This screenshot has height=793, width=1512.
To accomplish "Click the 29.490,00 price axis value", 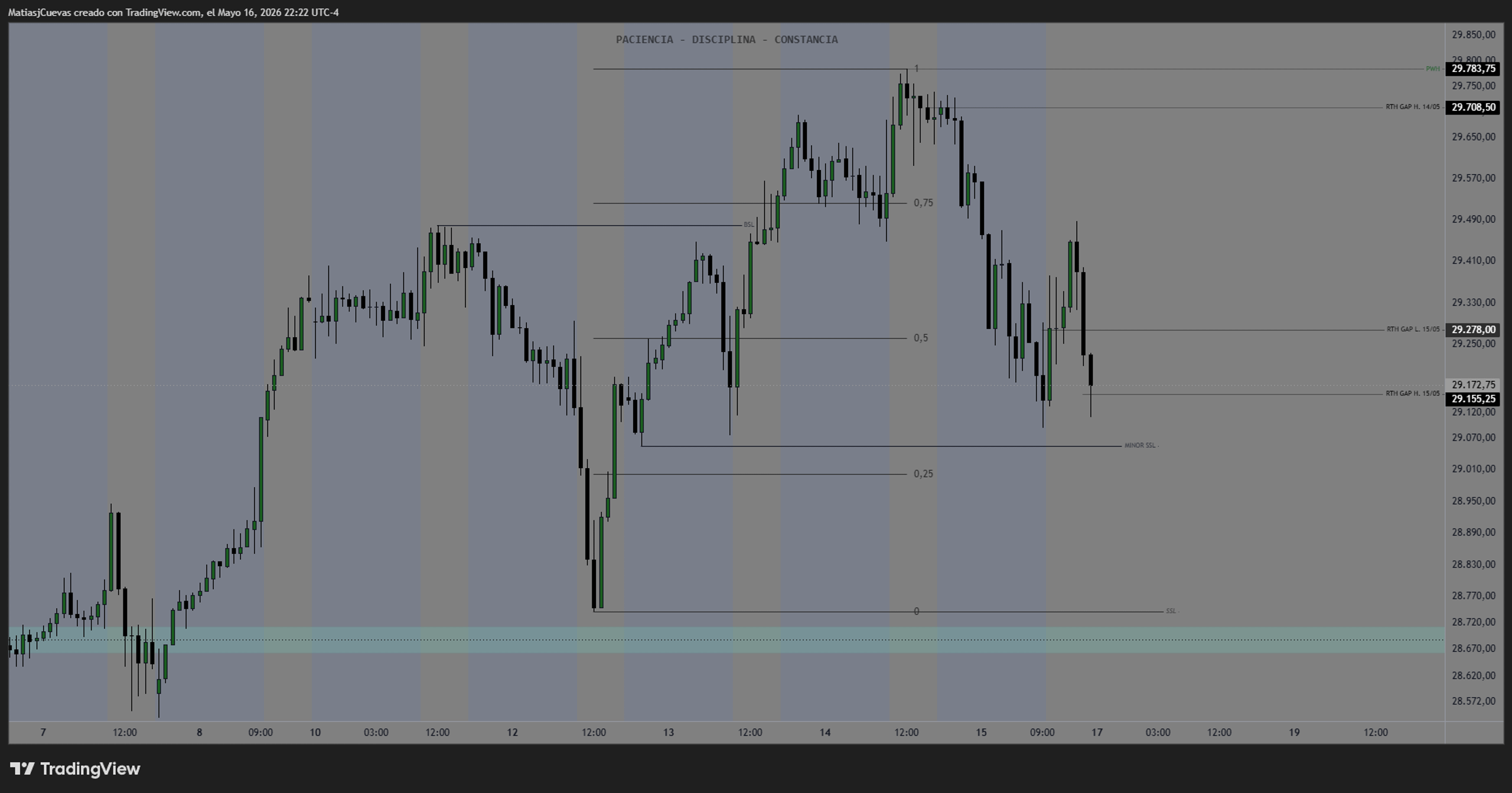I will pyautogui.click(x=1474, y=219).
